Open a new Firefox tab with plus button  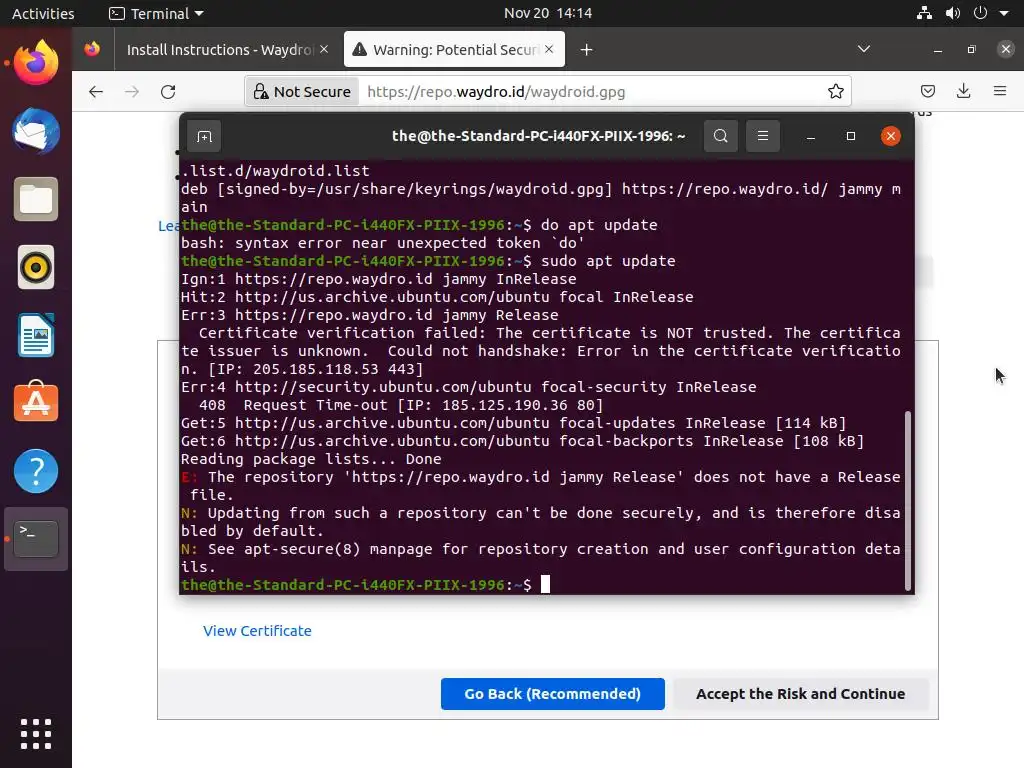[586, 50]
